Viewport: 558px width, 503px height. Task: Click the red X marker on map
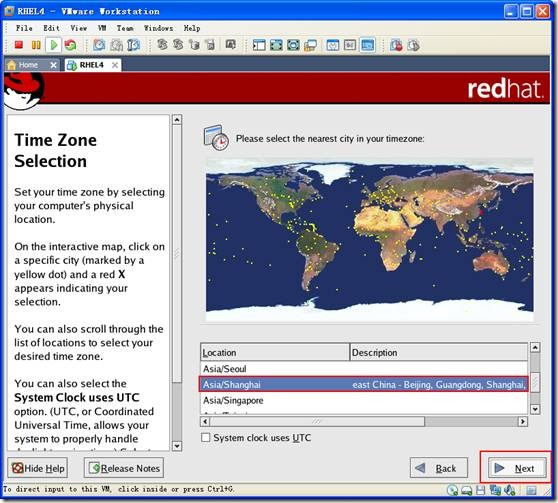click(481, 213)
